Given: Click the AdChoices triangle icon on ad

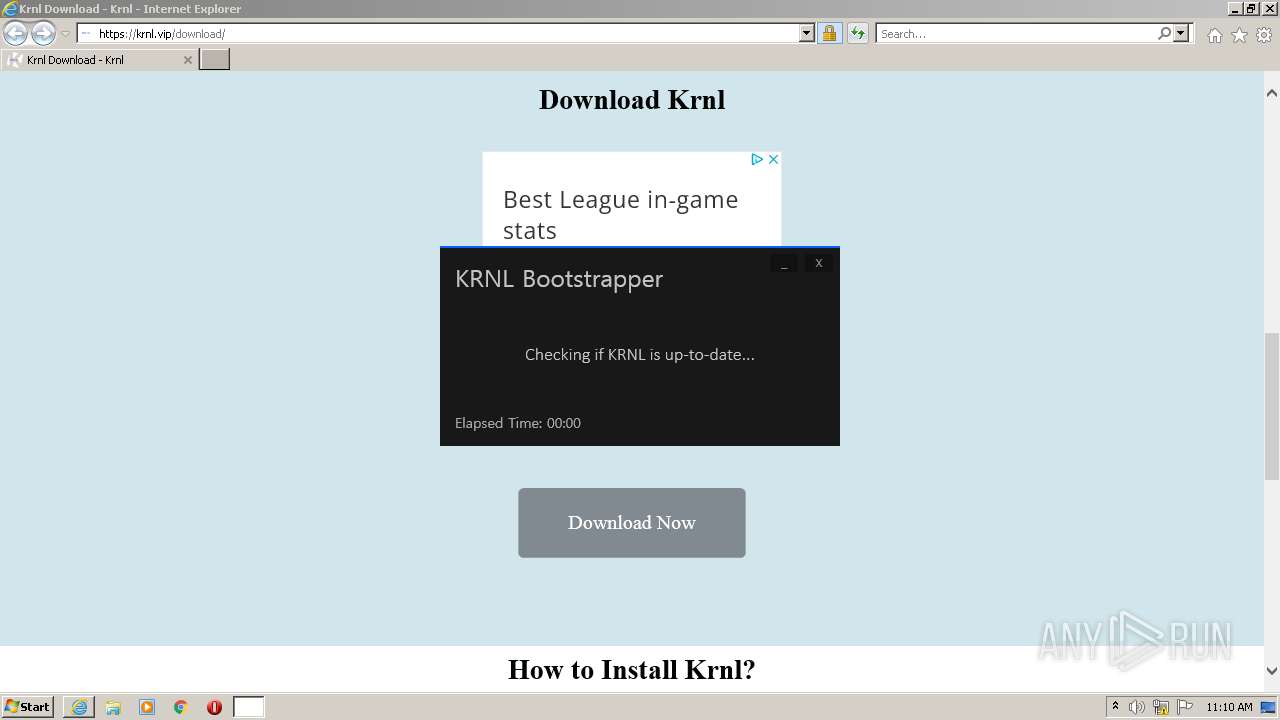Looking at the screenshot, I should click(x=757, y=159).
